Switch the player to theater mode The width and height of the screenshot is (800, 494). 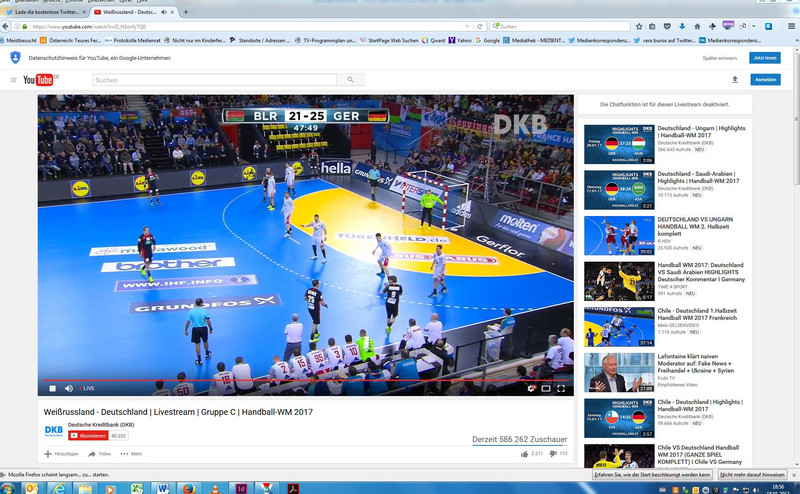point(546,388)
